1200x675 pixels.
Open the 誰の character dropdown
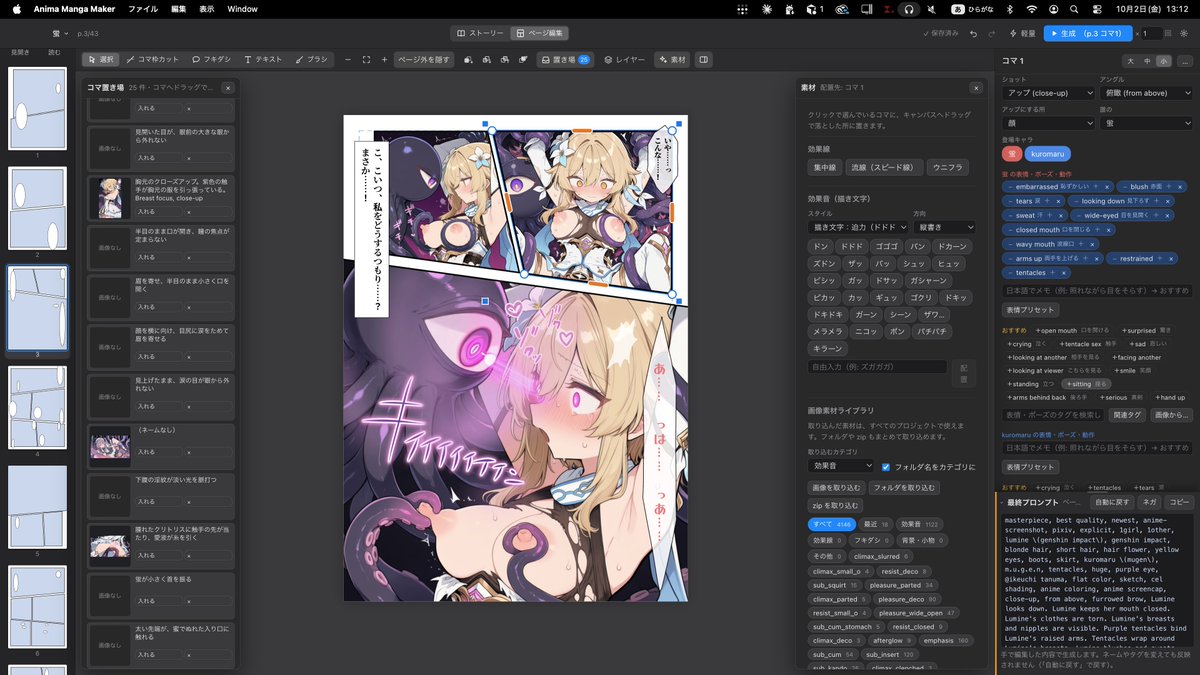[1145, 123]
